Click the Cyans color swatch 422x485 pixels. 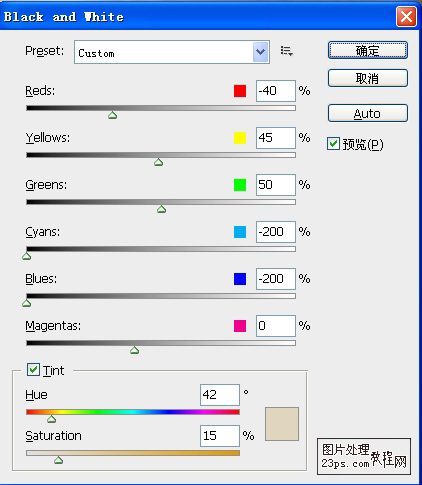240,232
